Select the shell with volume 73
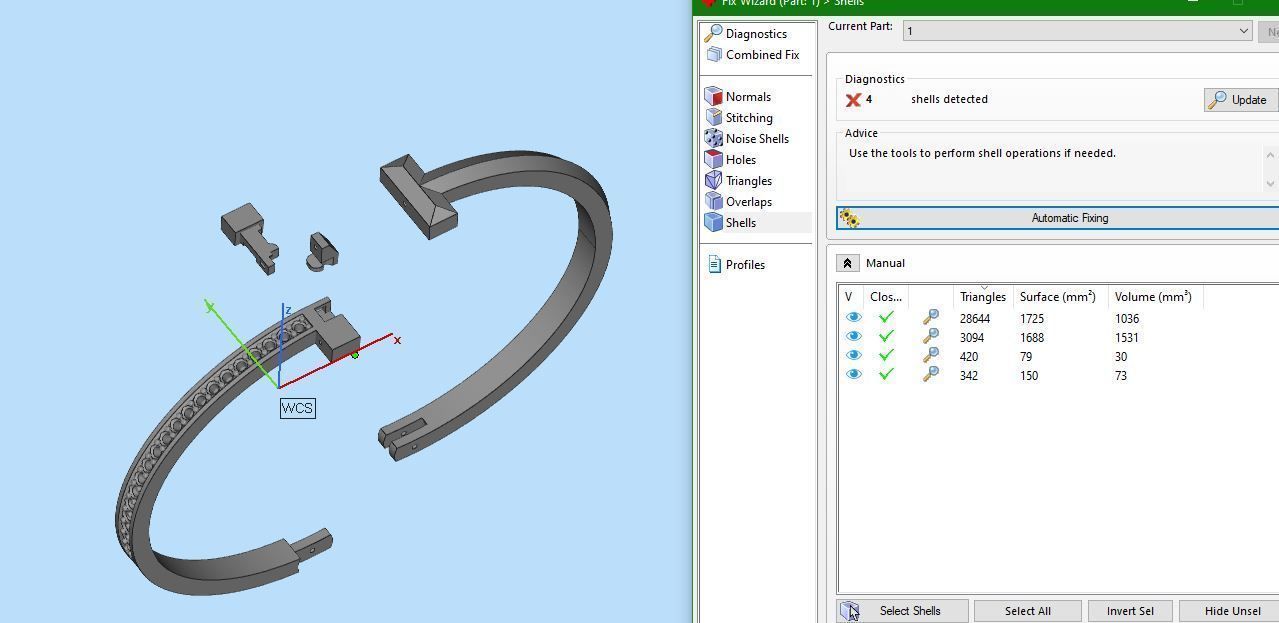 point(1121,376)
